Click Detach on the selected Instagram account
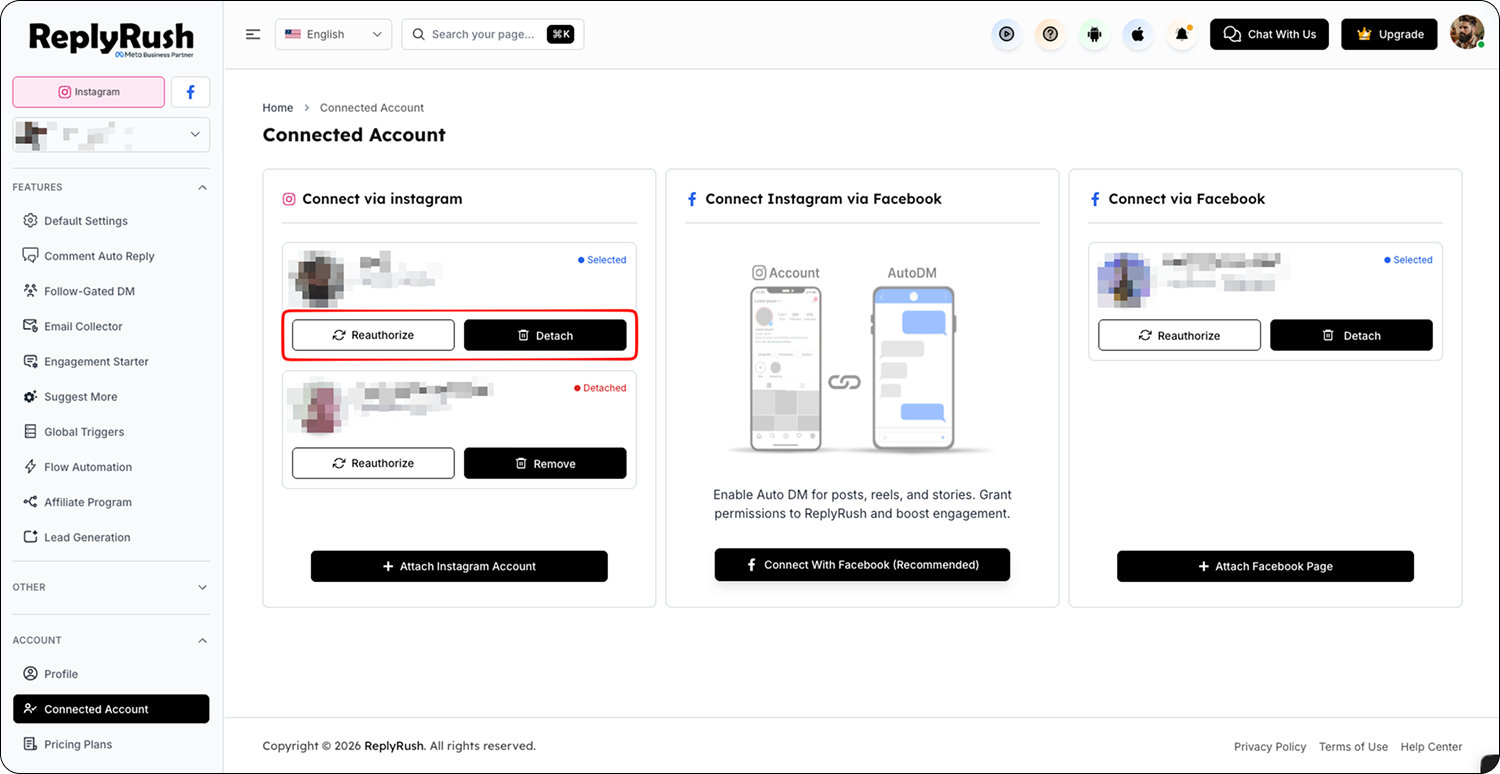The image size is (1500, 774). [545, 335]
